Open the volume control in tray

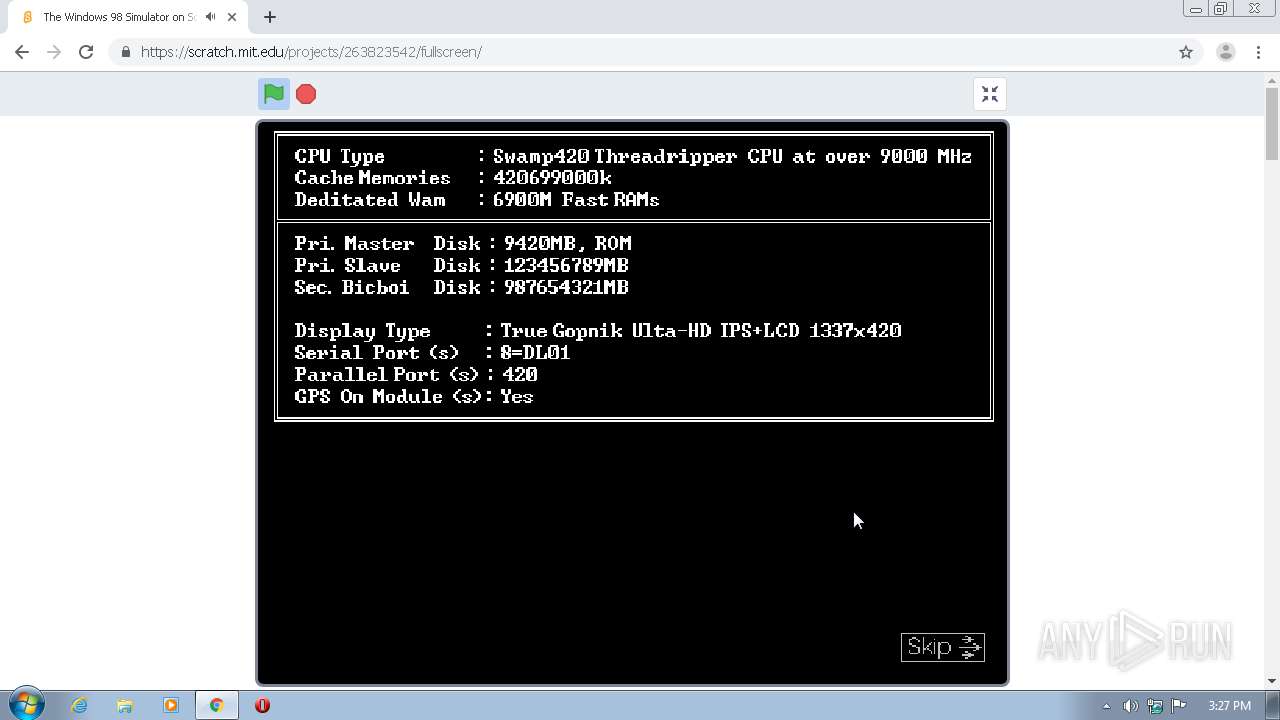(1130, 706)
